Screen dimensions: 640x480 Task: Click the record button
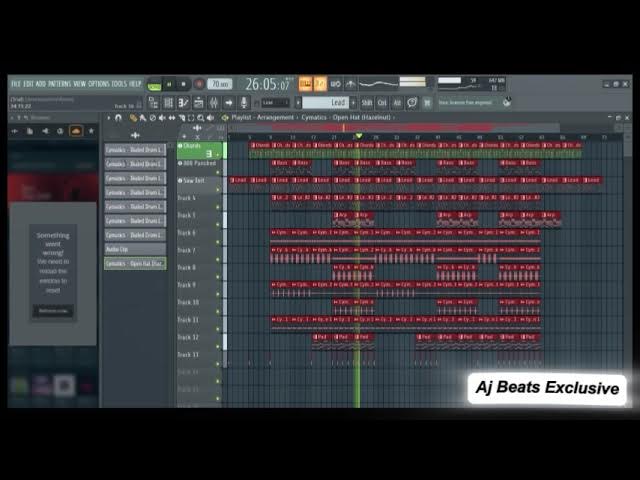point(199,84)
